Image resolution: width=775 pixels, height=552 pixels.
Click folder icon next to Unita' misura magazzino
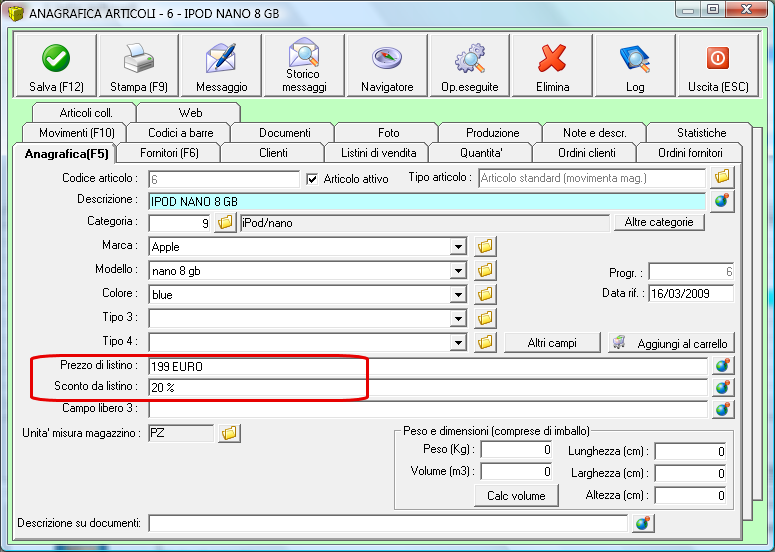point(230,433)
